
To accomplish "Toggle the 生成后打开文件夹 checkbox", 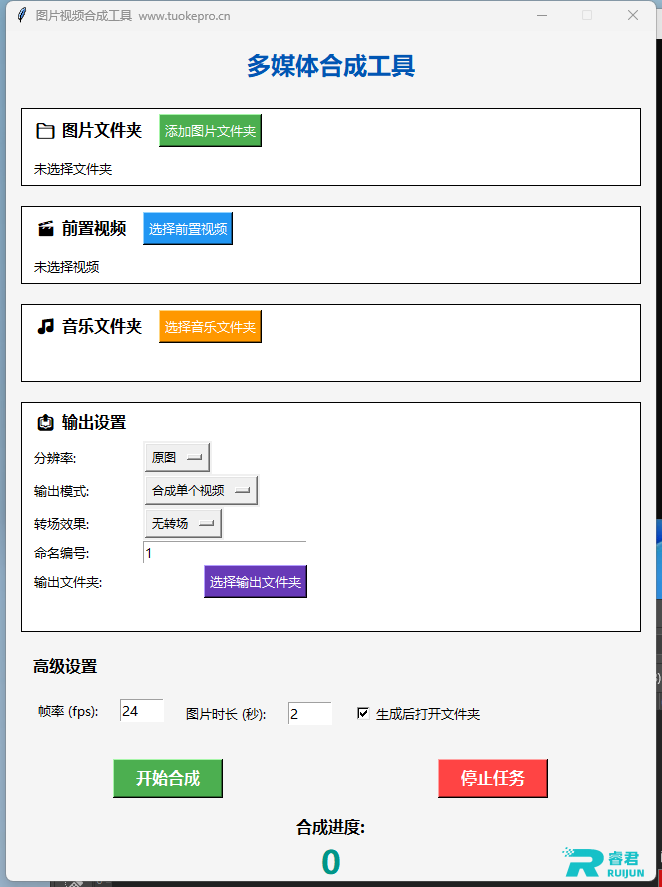I will click(363, 713).
